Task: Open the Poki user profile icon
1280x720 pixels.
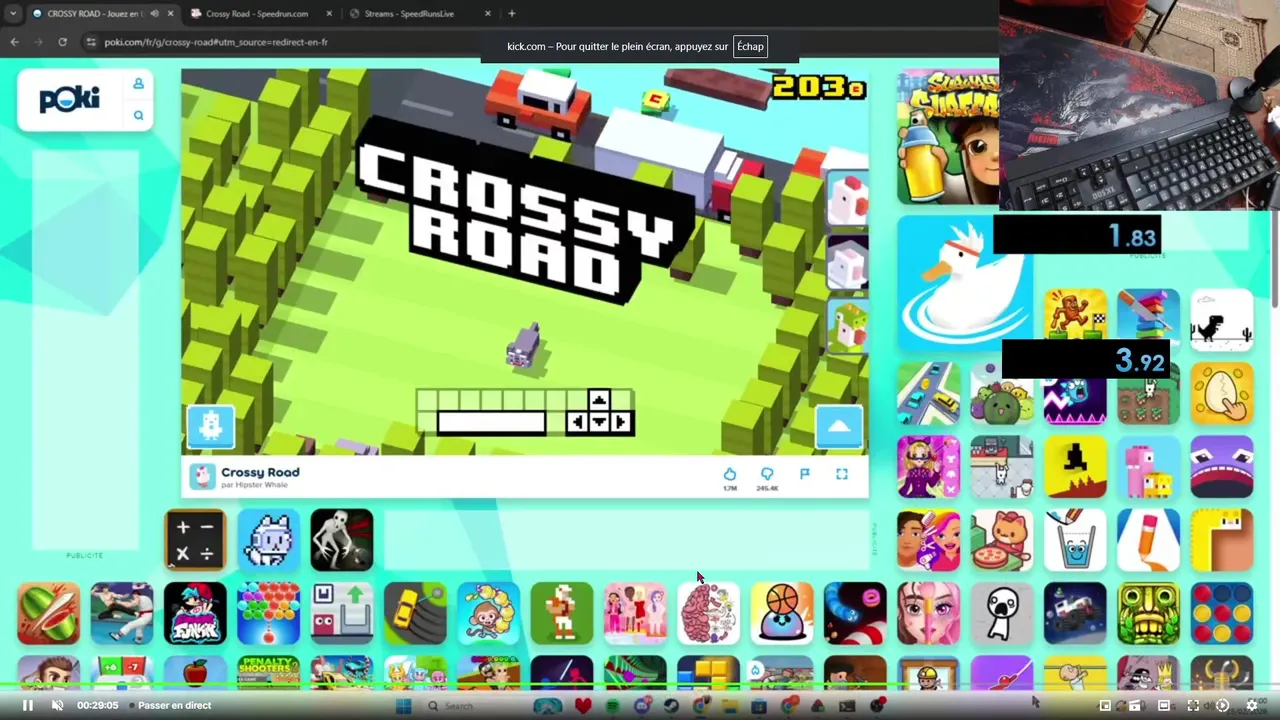Action: [138, 84]
